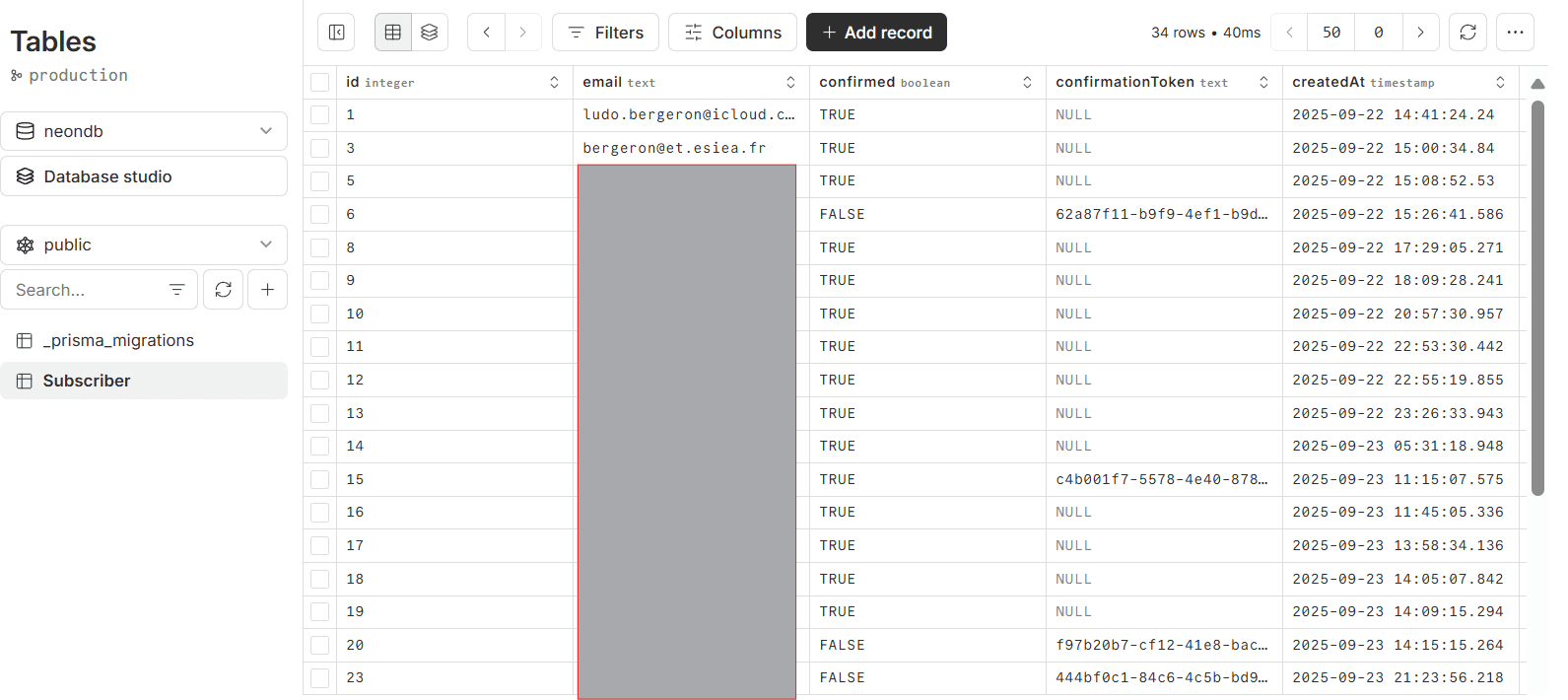Click the table search input field
The width and height of the screenshot is (1568, 700).
tap(89, 290)
